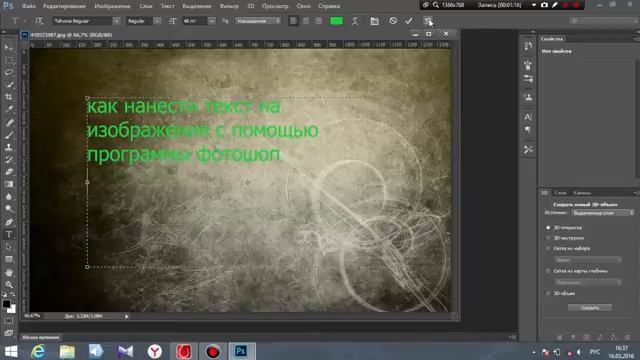
Task: Open the Paragraph panel icon
Action: 528,130
